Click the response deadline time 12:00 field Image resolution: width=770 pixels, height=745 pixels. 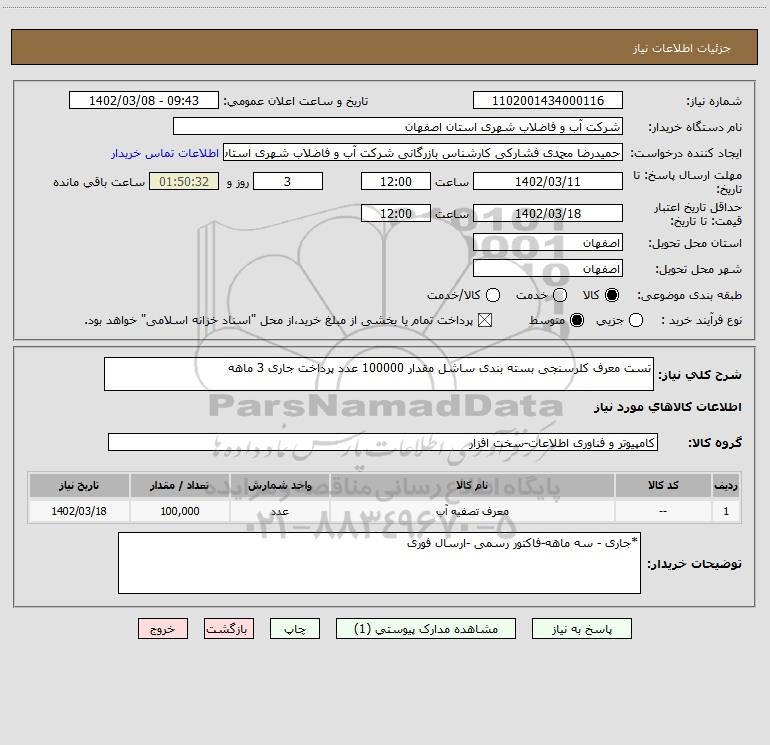(x=396, y=181)
